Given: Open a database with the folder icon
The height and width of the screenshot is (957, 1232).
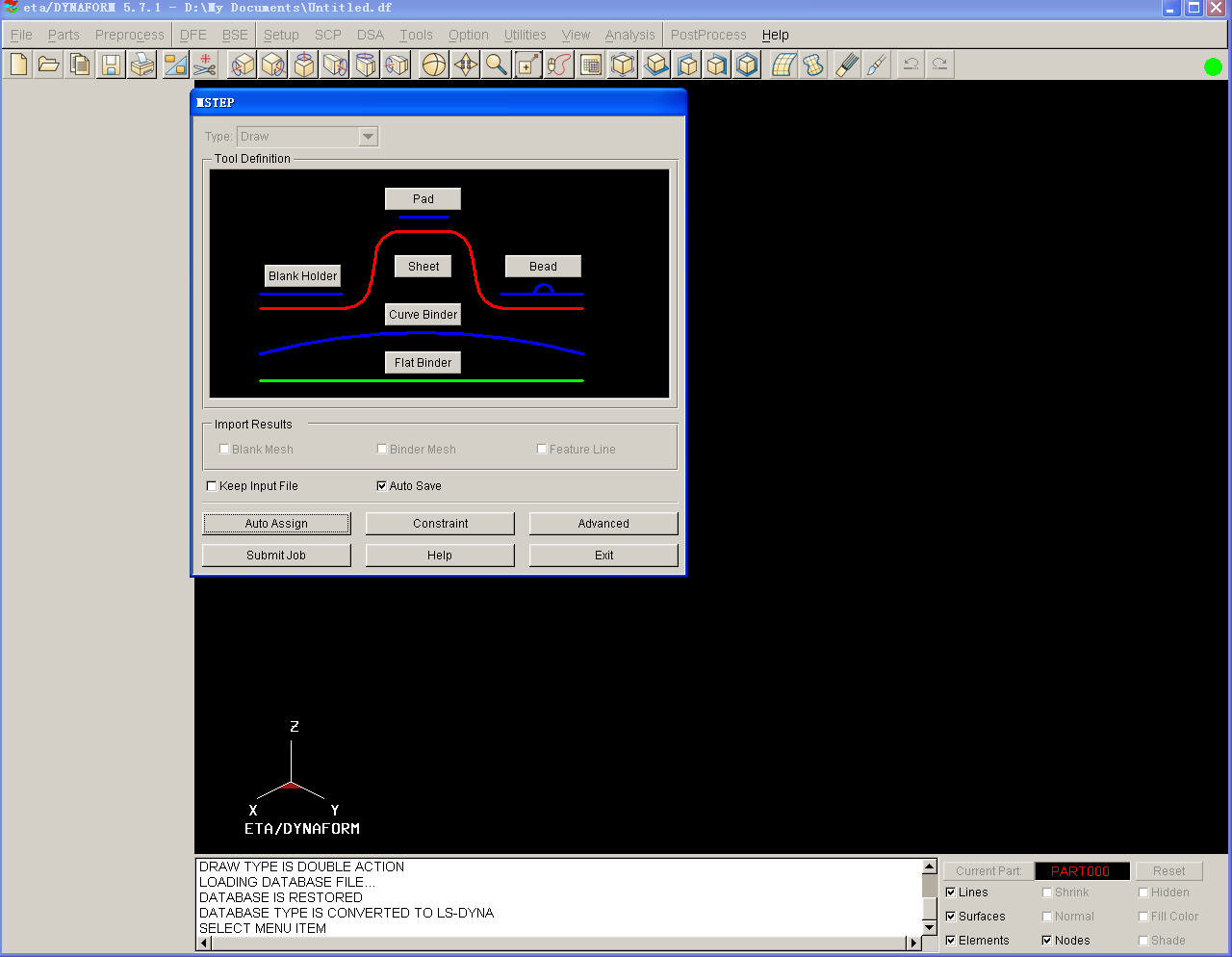Looking at the screenshot, I should click(49, 65).
